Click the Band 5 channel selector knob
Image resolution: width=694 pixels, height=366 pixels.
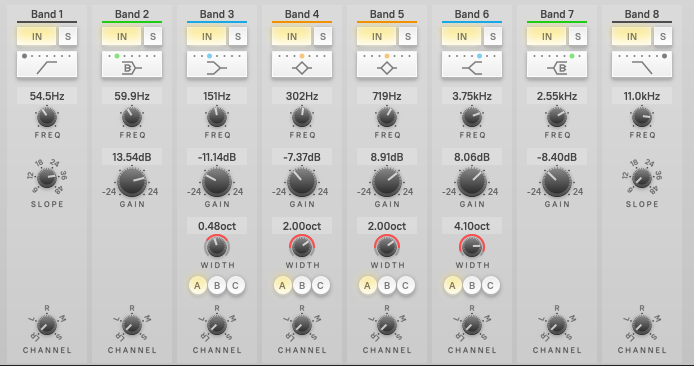(x=387, y=326)
